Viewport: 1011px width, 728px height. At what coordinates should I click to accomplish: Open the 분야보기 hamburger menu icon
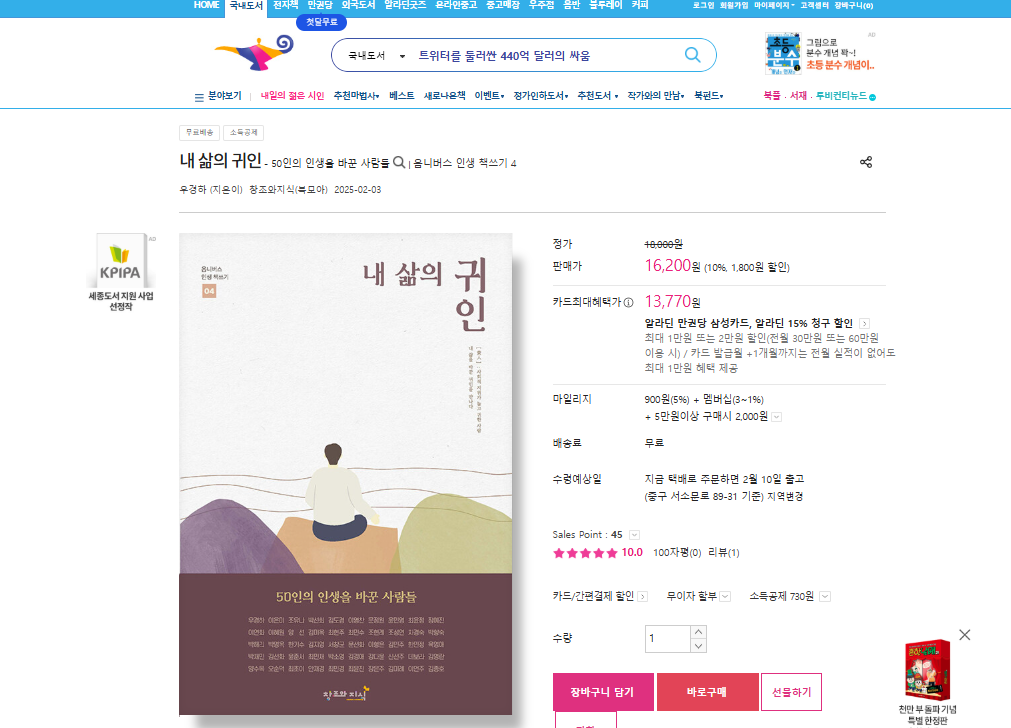point(199,97)
